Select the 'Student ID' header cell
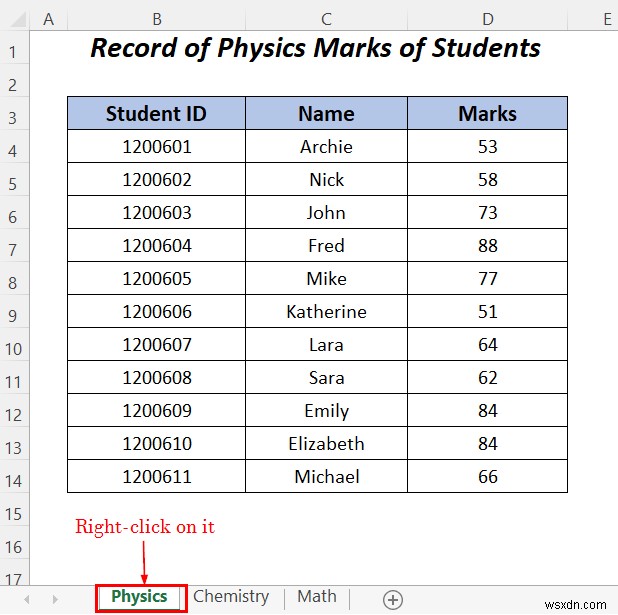Image resolution: width=618 pixels, height=615 pixels. [x=156, y=114]
